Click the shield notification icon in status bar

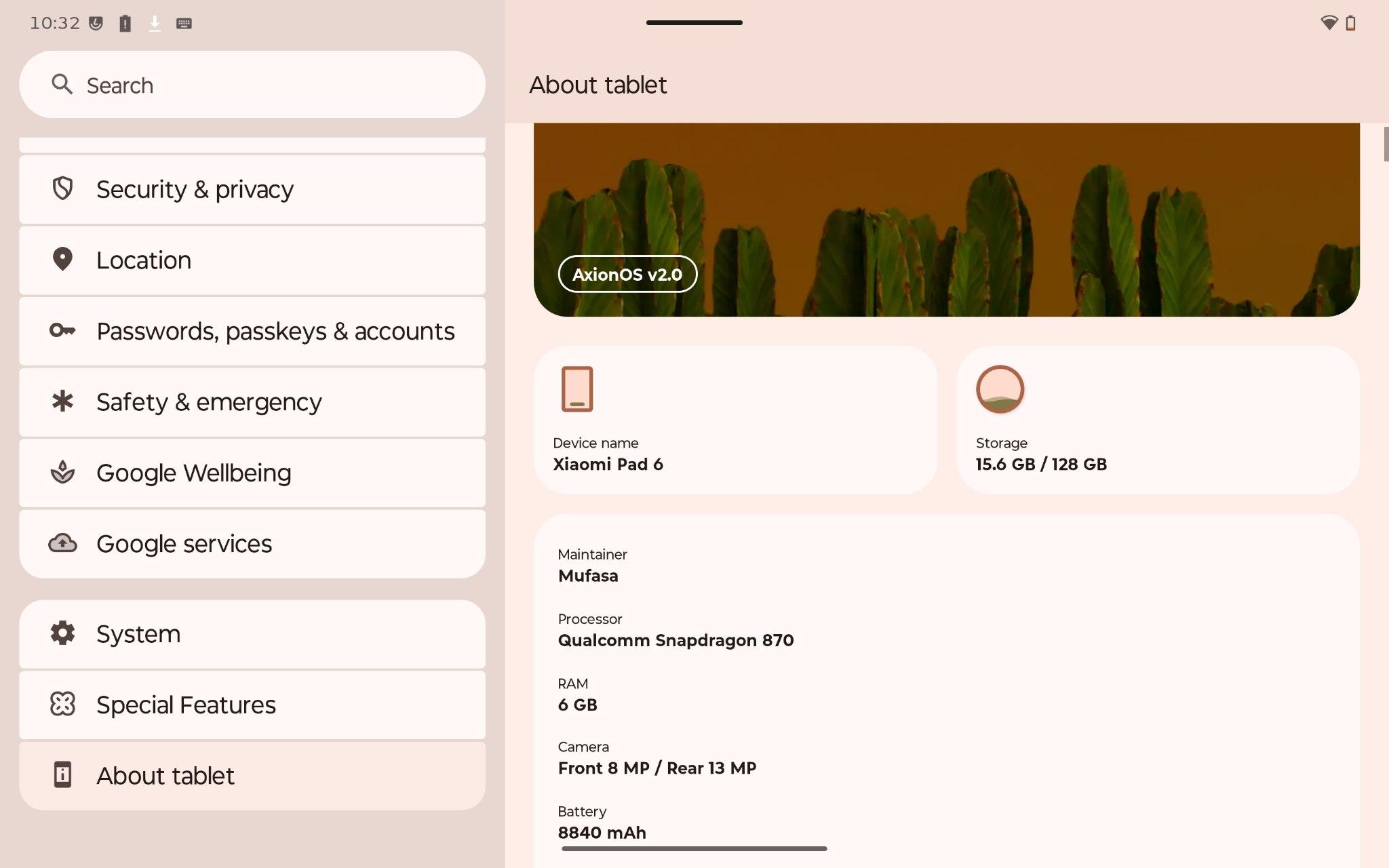[96, 23]
